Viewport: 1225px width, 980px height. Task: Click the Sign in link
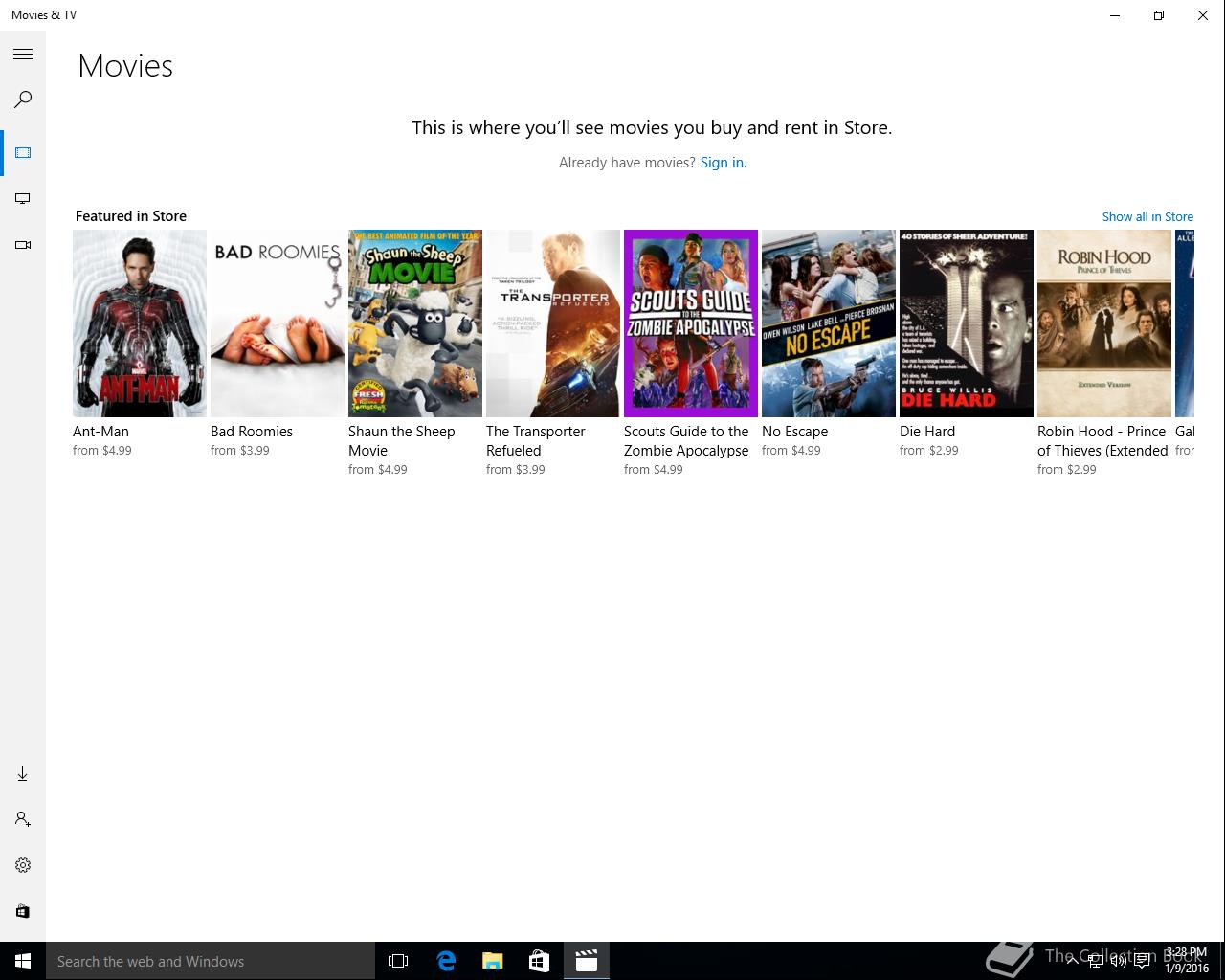coord(723,163)
